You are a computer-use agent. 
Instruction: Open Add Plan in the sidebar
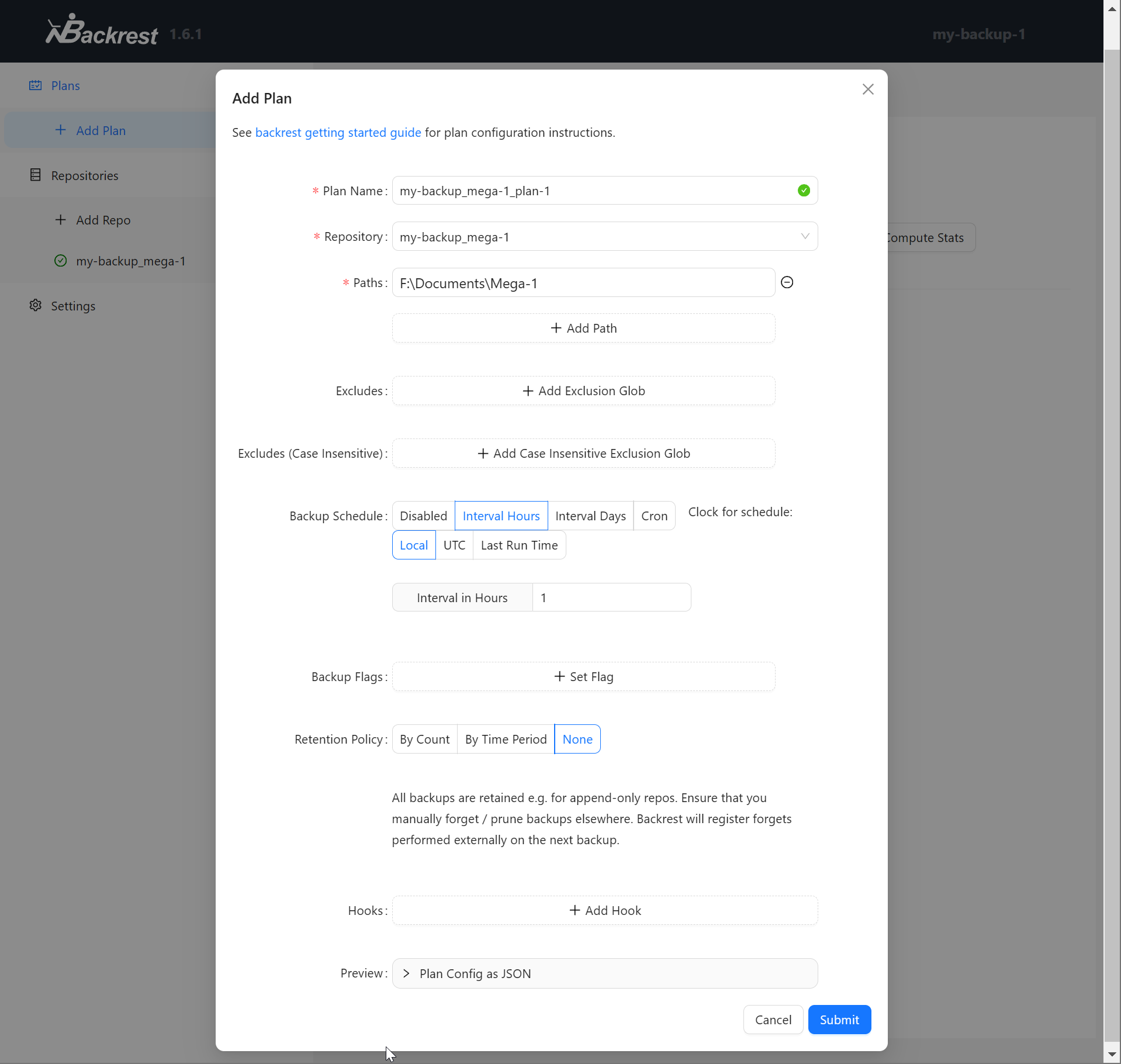[x=101, y=130]
